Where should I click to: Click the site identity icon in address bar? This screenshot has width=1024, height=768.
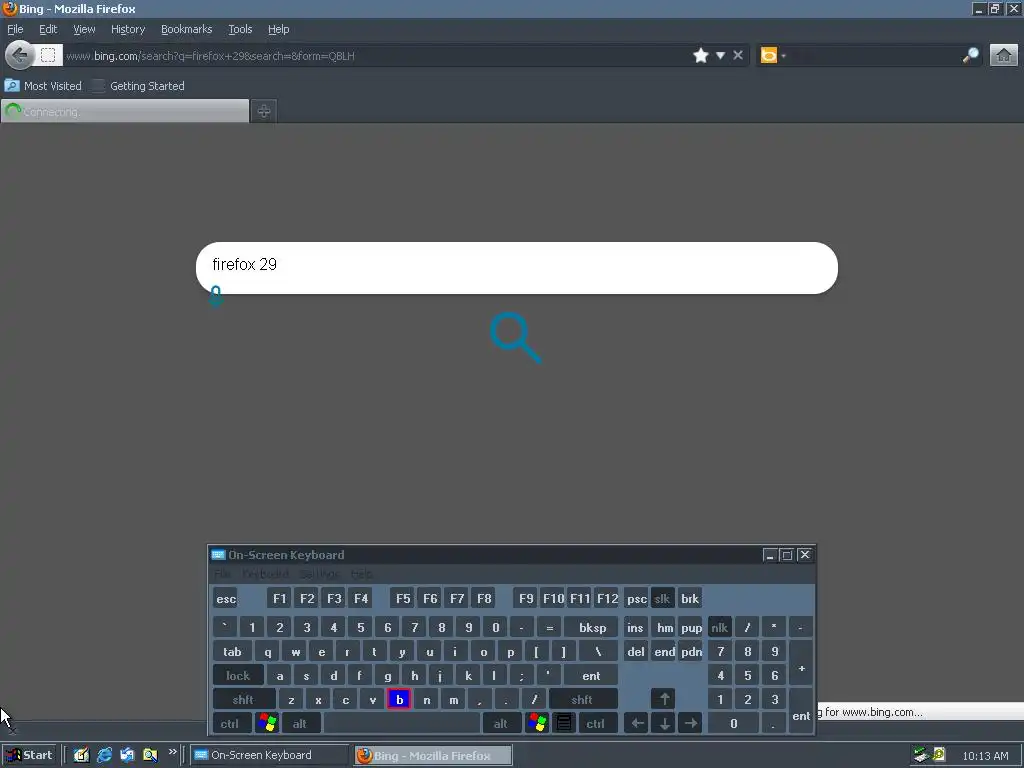(48, 56)
